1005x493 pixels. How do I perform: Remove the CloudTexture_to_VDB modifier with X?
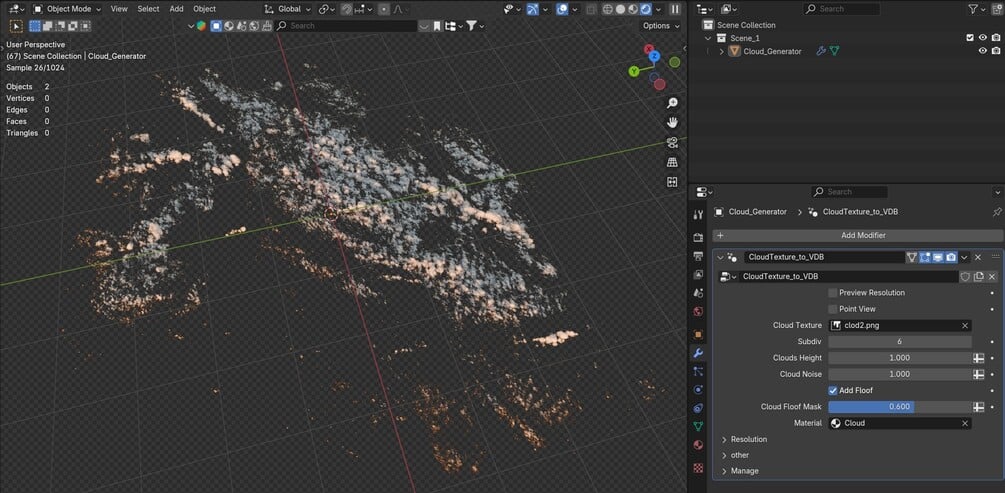point(978,257)
